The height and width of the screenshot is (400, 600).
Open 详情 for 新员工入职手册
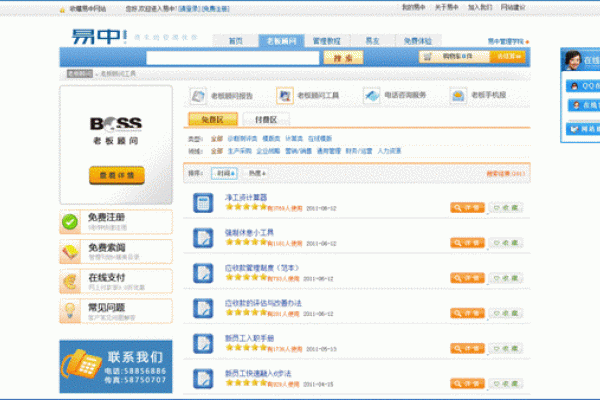click(467, 349)
